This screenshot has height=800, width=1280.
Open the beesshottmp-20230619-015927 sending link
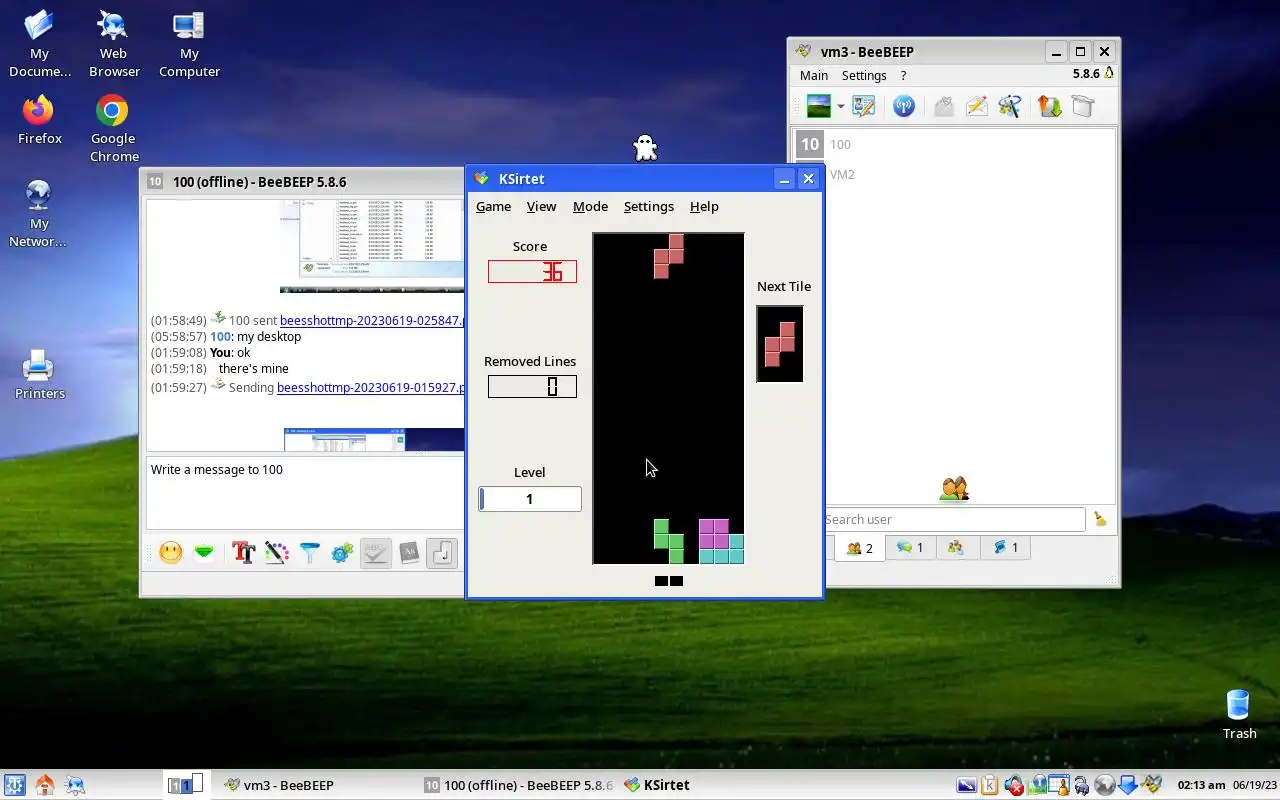pos(370,387)
